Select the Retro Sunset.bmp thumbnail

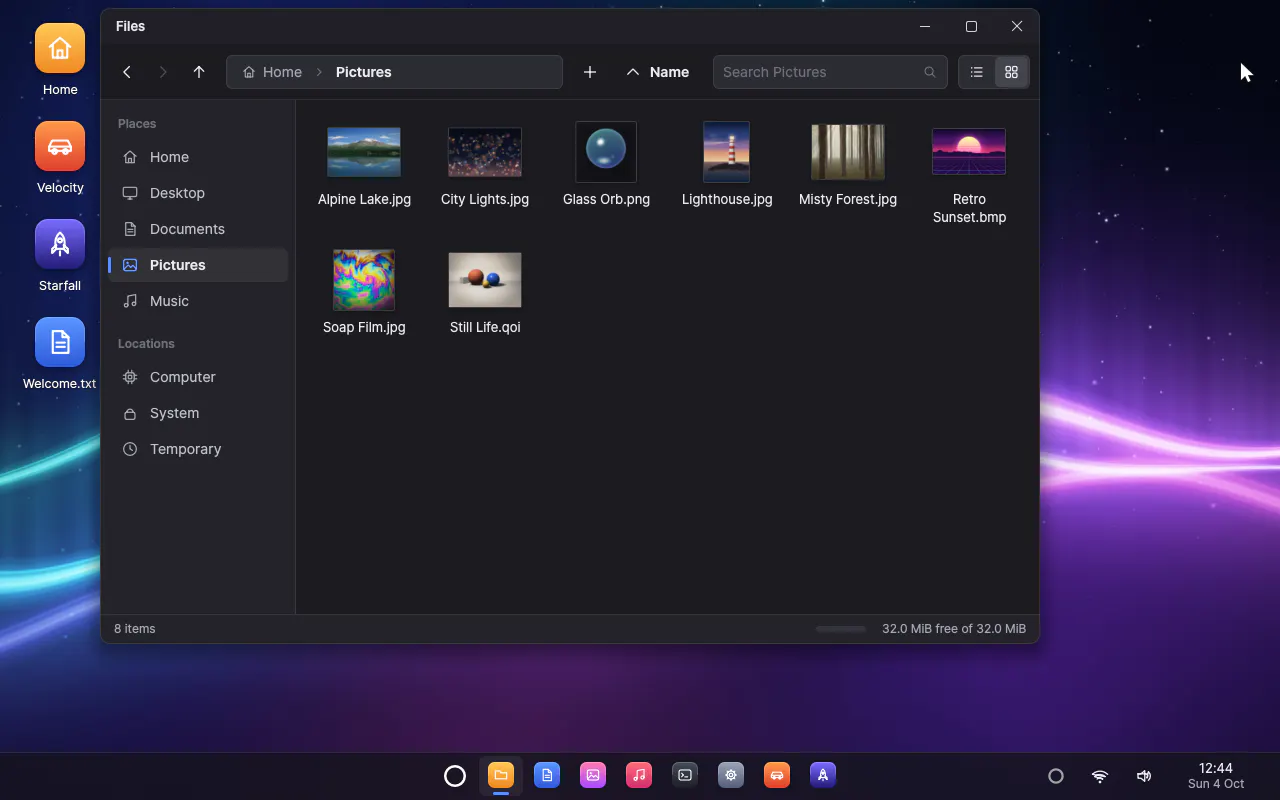[969, 152]
